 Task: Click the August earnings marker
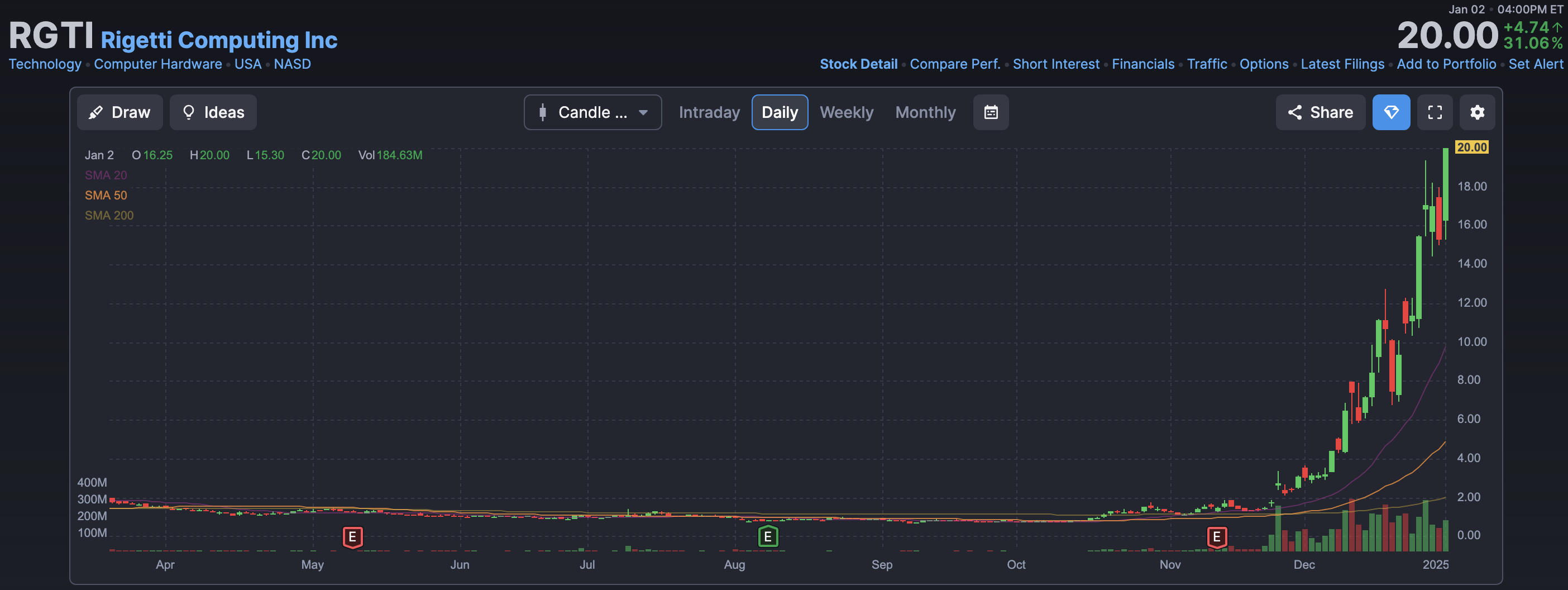(768, 537)
